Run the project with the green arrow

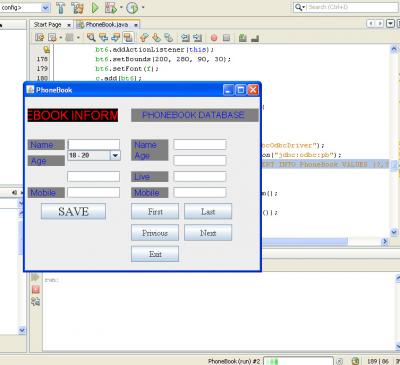pos(95,8)
